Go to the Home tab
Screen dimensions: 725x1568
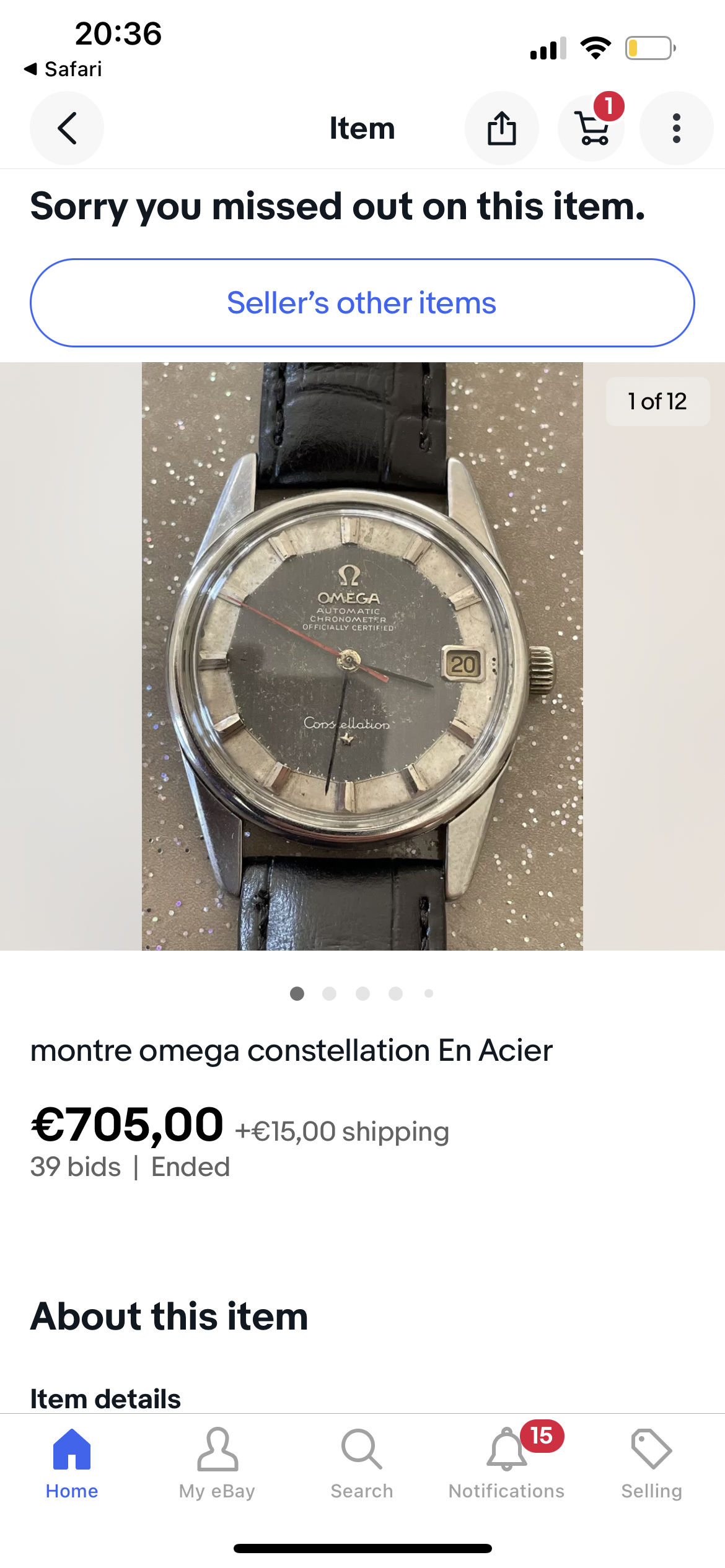(72, 1464)
